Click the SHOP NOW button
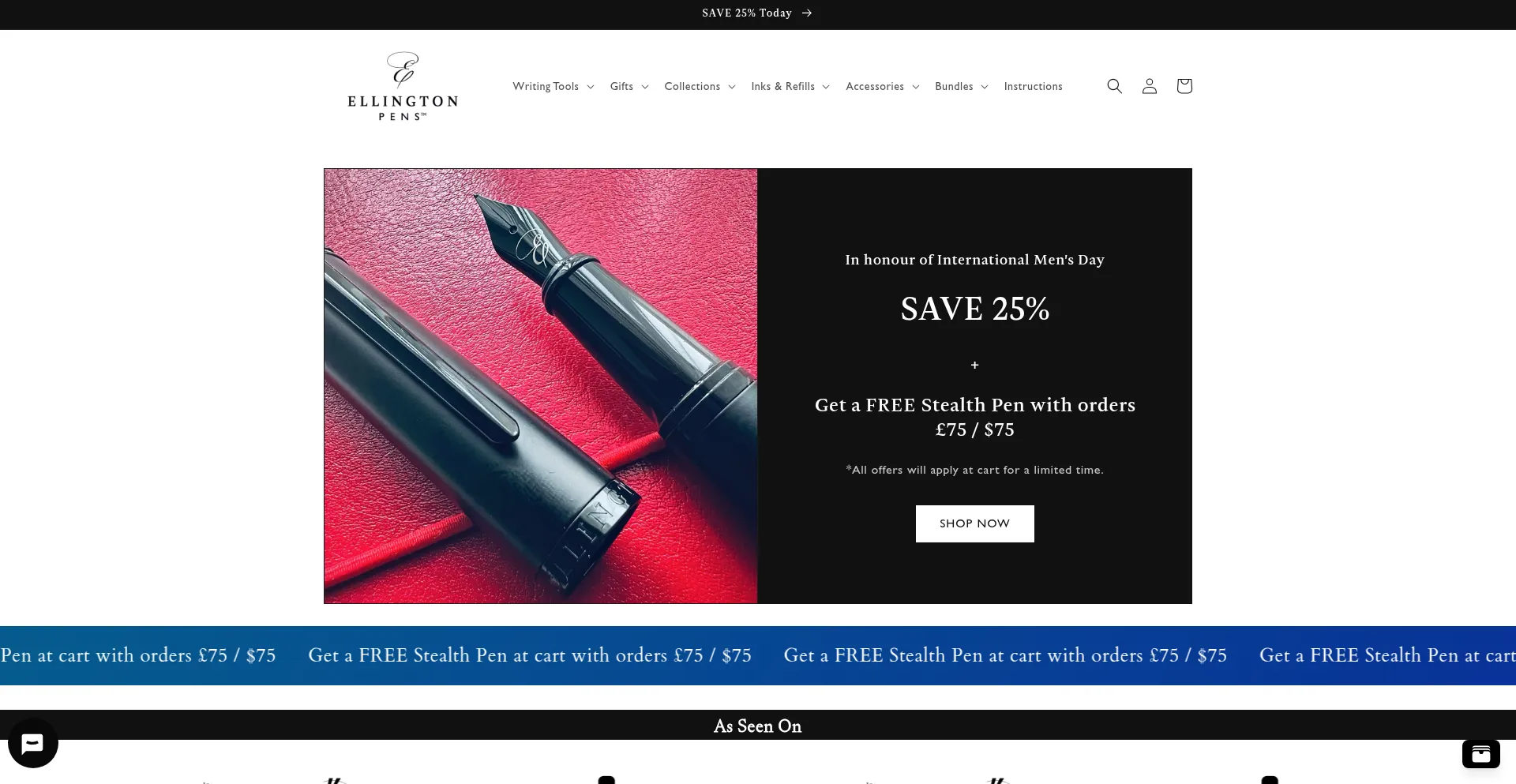 pos(974,523)
